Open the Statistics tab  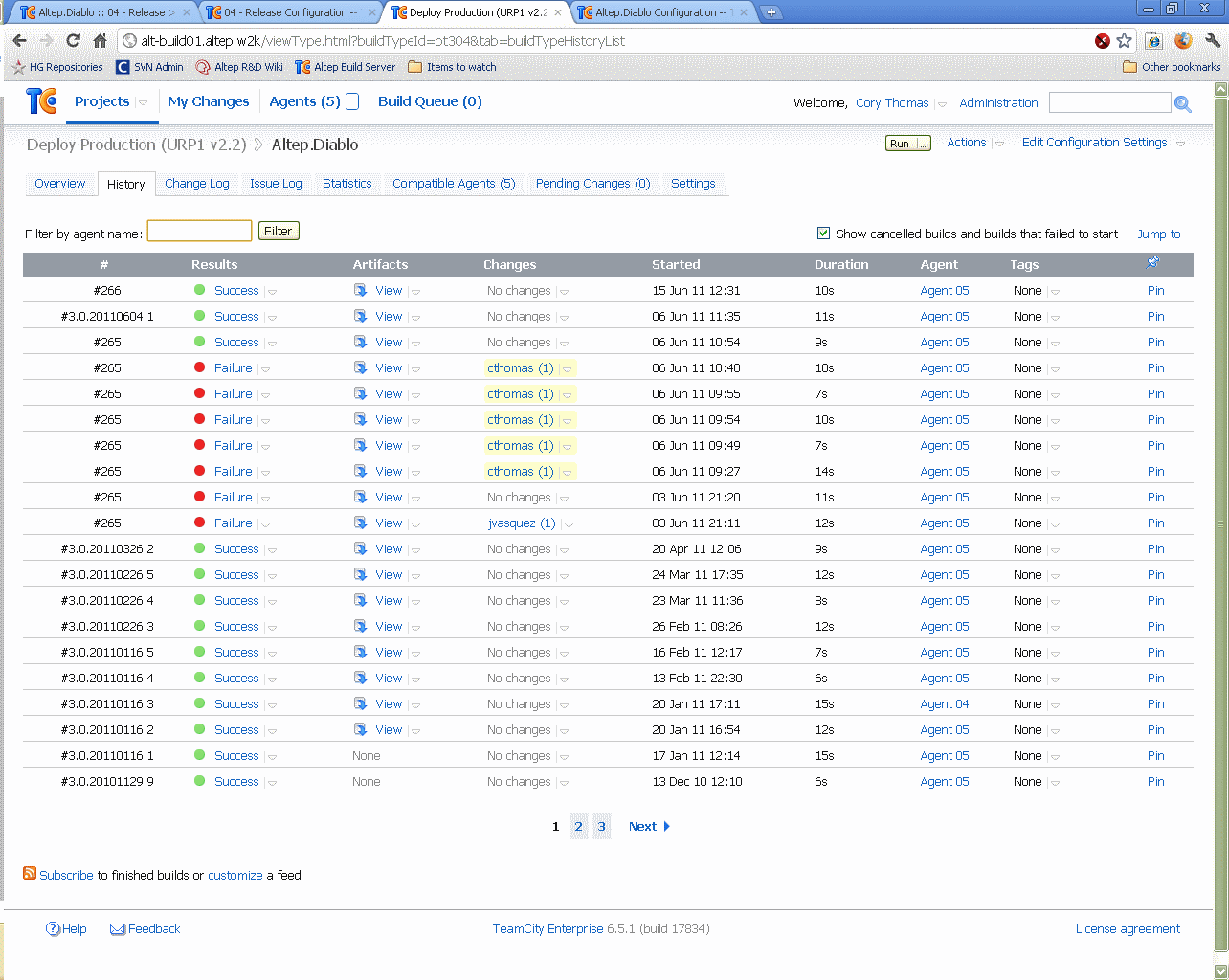[346, 183]
